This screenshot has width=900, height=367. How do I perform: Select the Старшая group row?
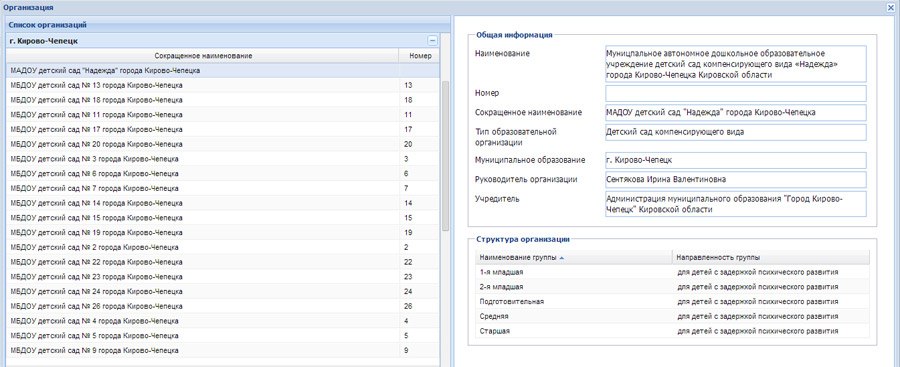tap(672, 331)
